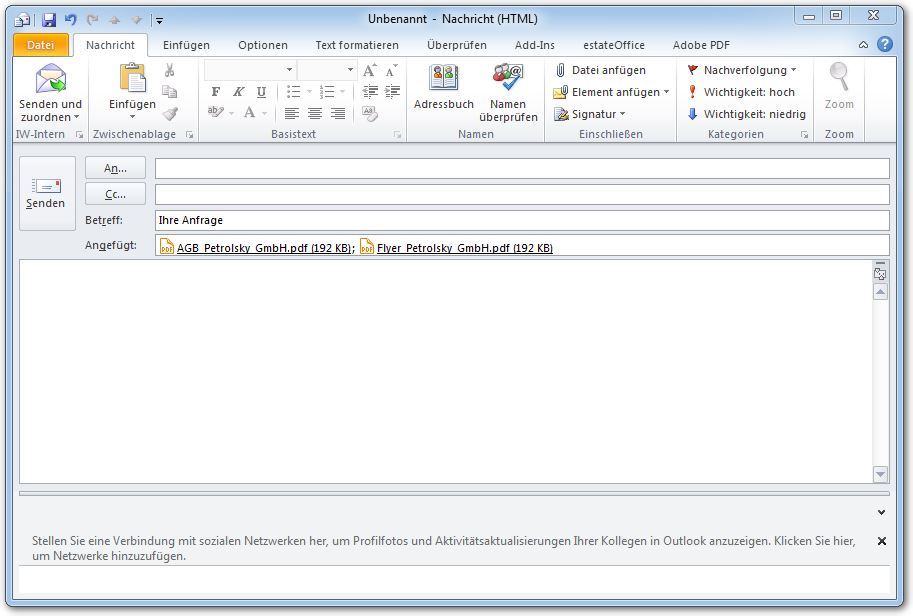Click the An... recipient button

(115, 168)
